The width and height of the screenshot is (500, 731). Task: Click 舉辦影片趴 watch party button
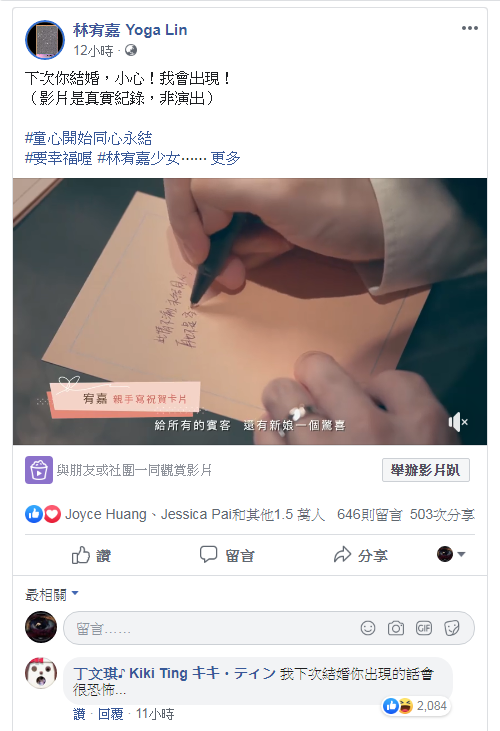pos(425,470)
